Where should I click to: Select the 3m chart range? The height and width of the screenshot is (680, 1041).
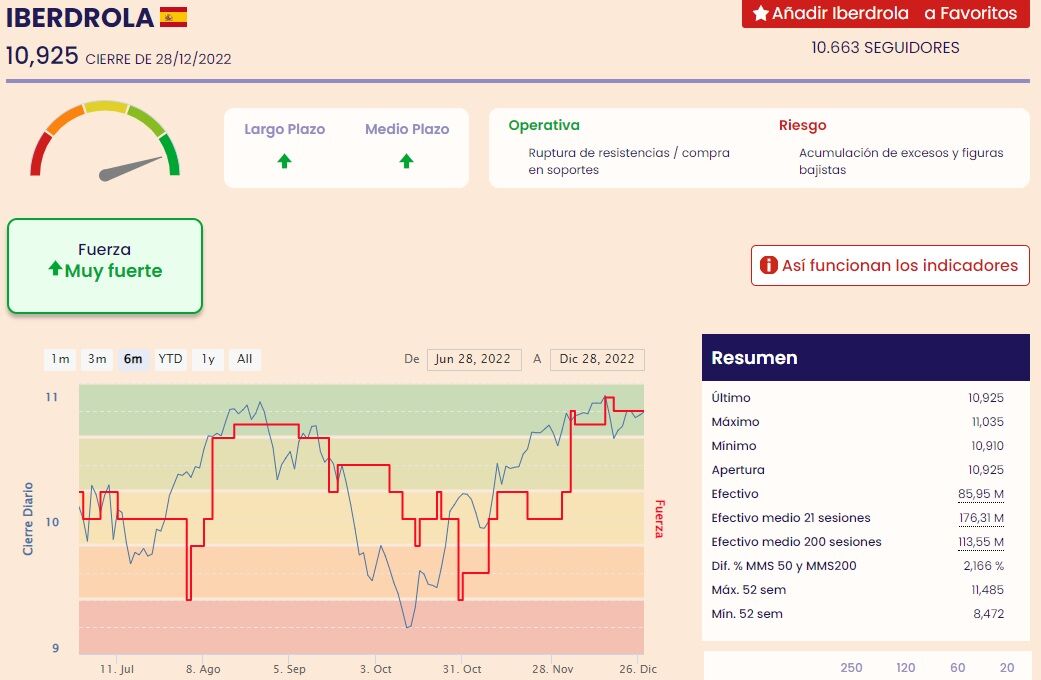(x=97, y=359)
